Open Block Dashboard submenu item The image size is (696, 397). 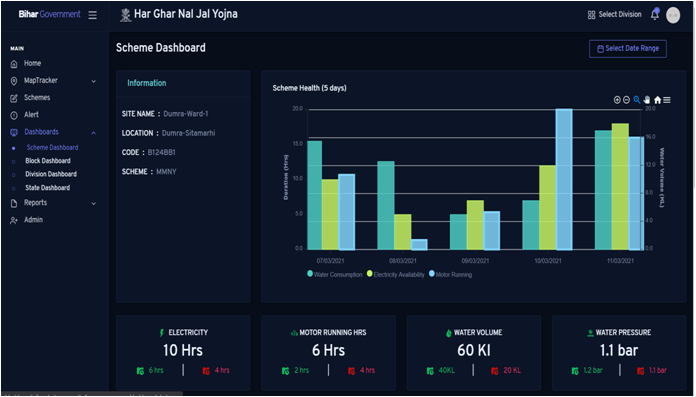coord(48,161)
